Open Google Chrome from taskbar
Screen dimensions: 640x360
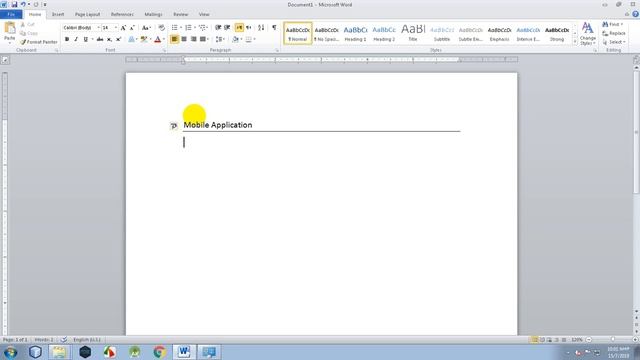point(160,351)
